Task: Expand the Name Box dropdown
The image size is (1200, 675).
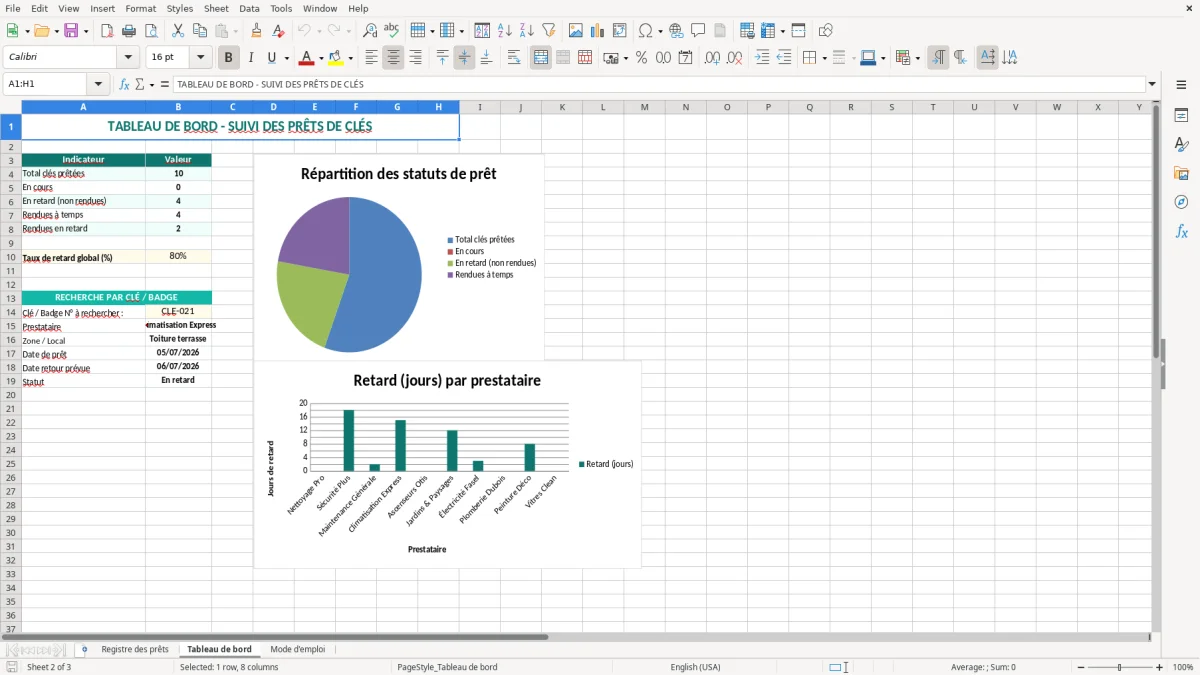Action: point(98,85)
